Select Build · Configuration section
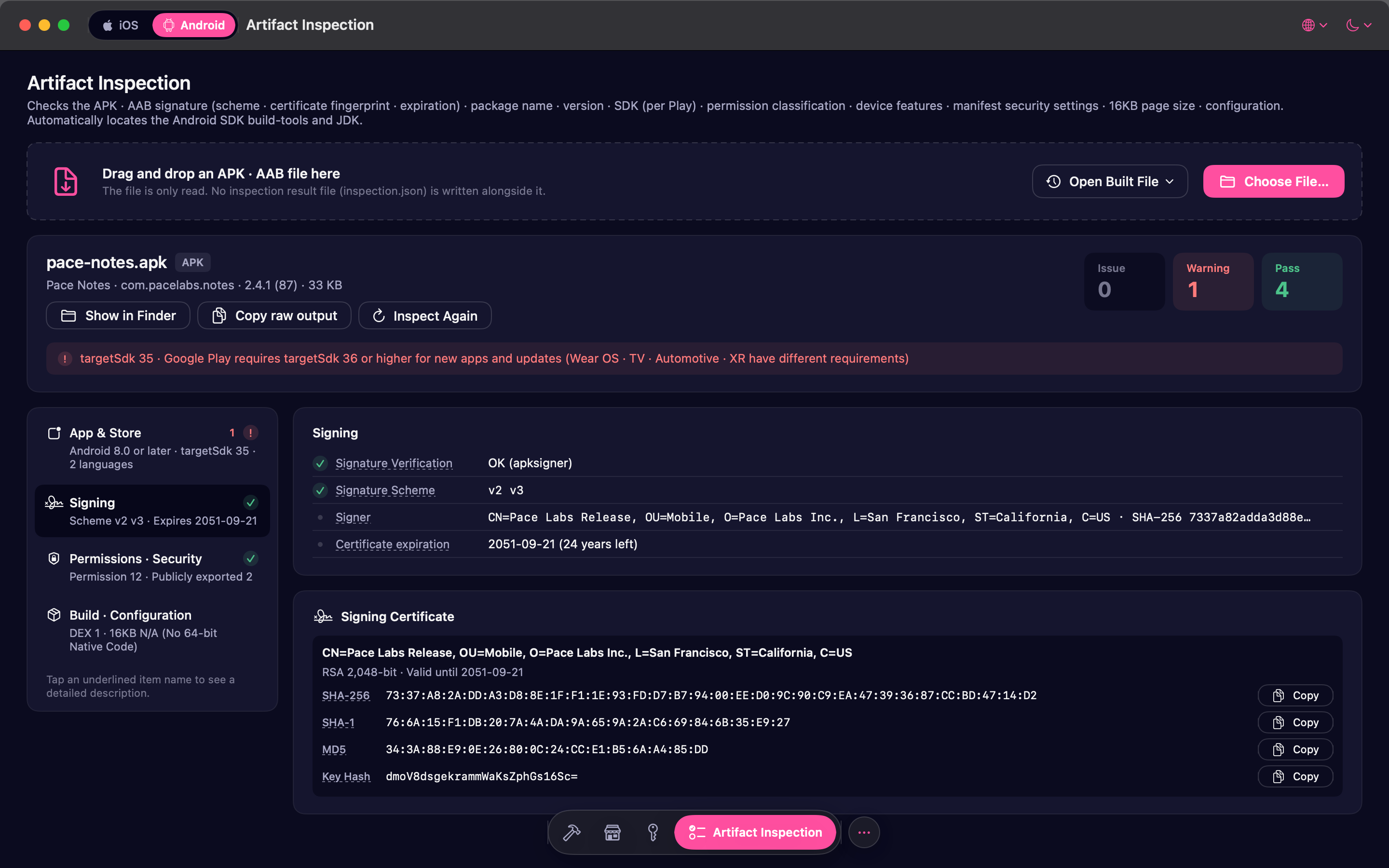The width and height of the screenshot is (1389, 868). click(152, 630)
